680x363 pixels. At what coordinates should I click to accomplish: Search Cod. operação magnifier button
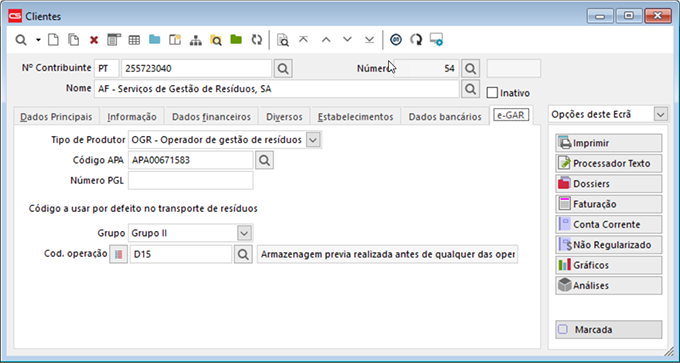point(243,255)
